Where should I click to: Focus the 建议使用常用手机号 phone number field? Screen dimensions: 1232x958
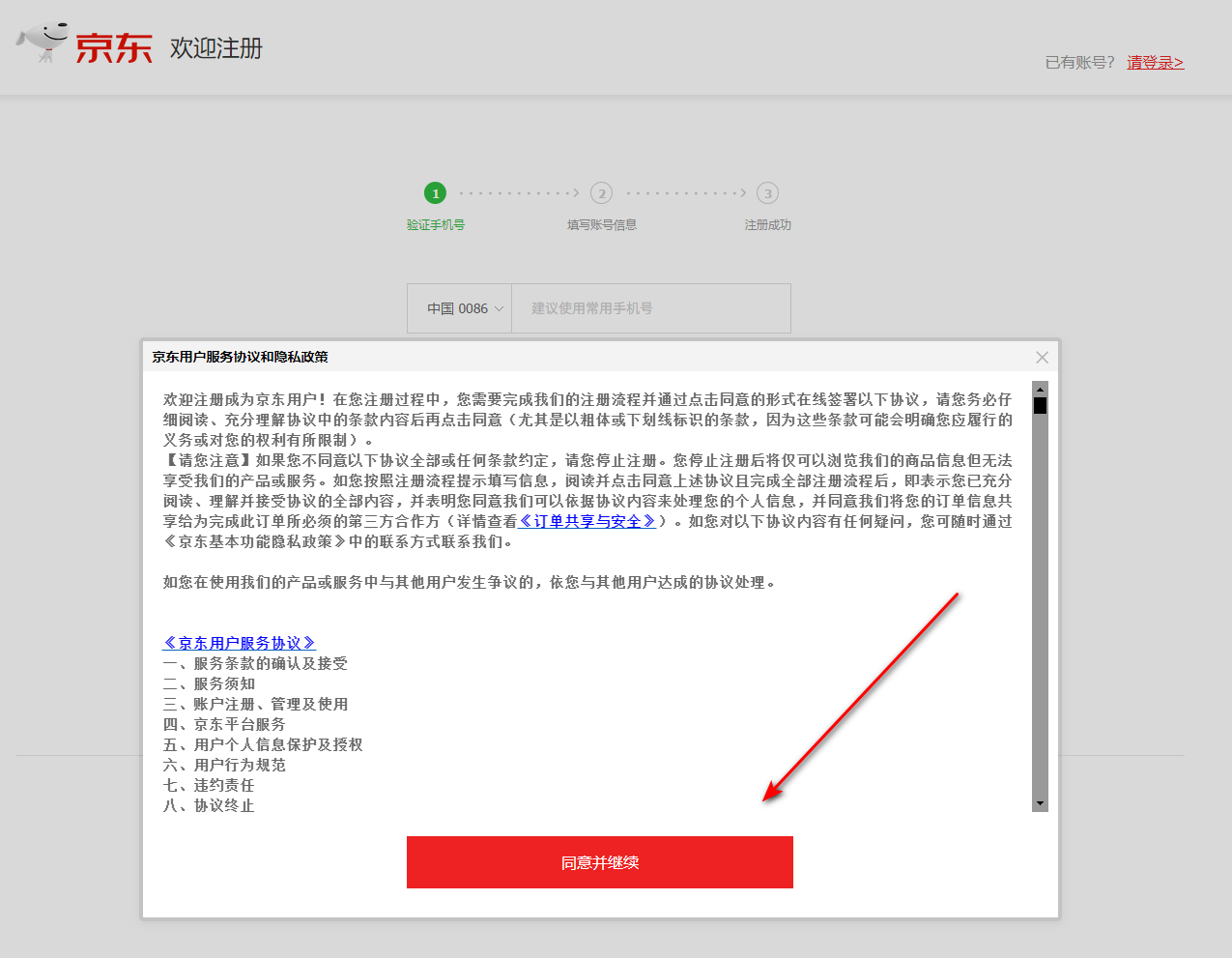650,308
